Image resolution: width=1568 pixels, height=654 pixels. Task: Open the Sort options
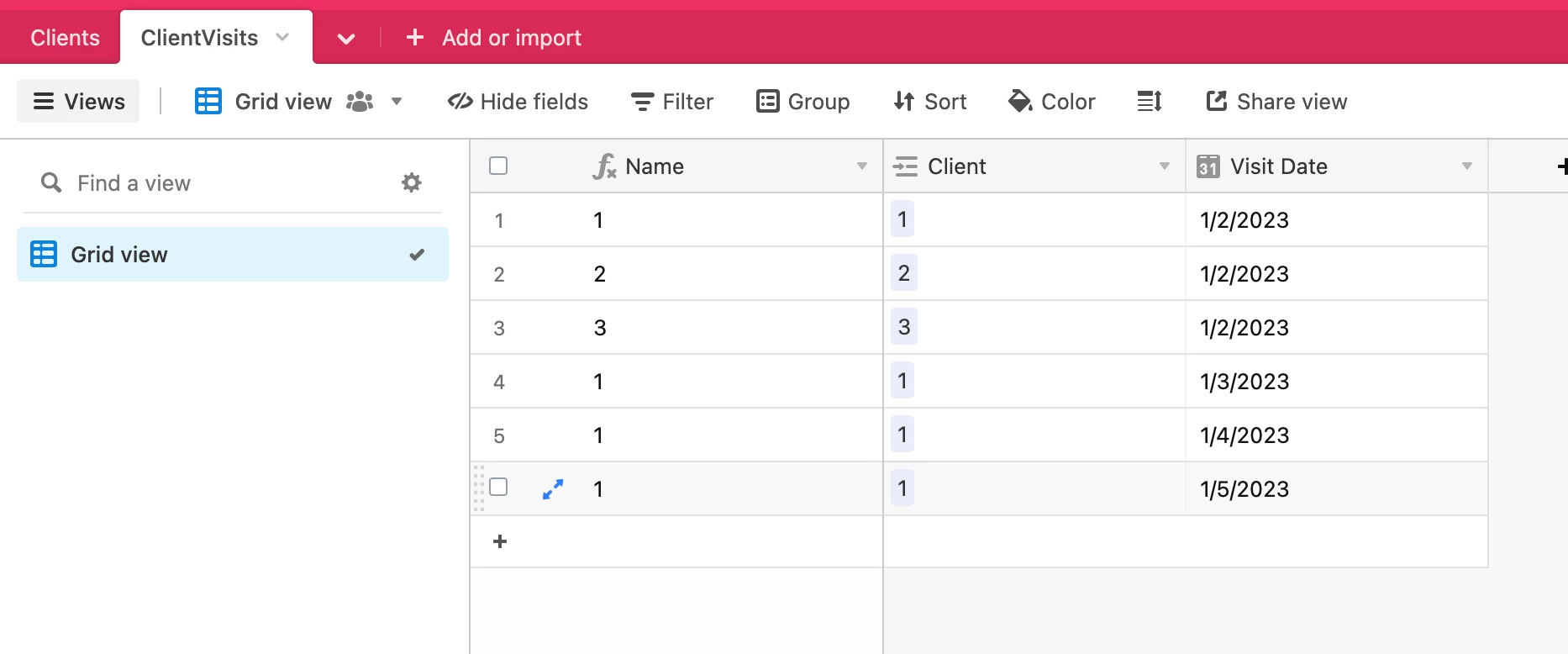coord(929,102)
